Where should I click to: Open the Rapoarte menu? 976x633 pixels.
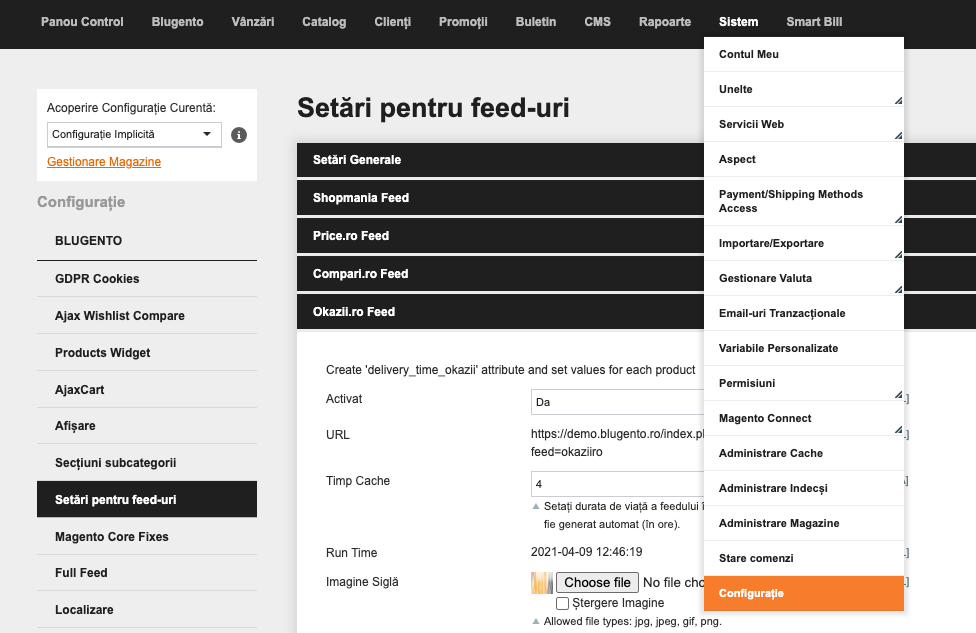[x=665, y=22]
